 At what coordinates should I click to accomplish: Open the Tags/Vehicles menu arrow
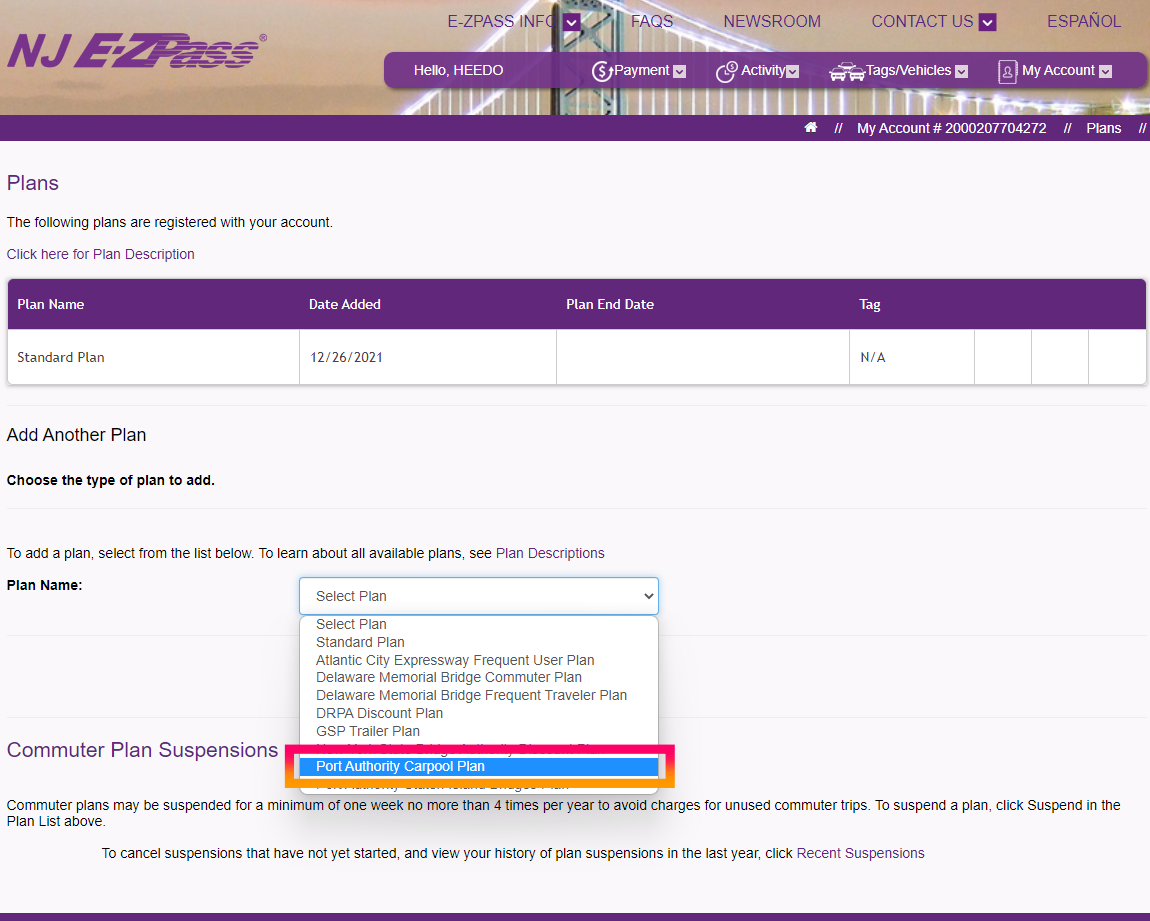962,71
